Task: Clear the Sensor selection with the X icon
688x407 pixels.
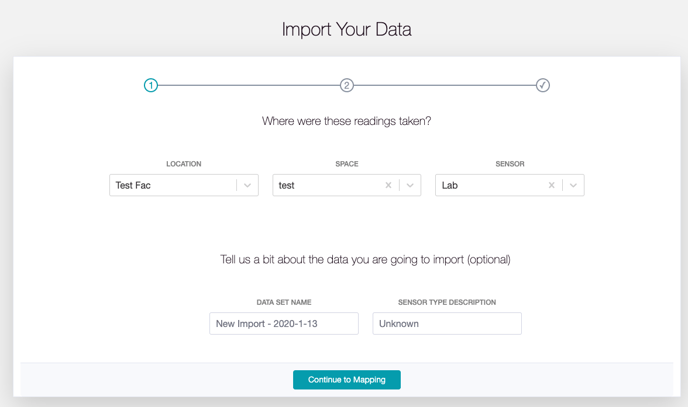Action: coord(552,185)
